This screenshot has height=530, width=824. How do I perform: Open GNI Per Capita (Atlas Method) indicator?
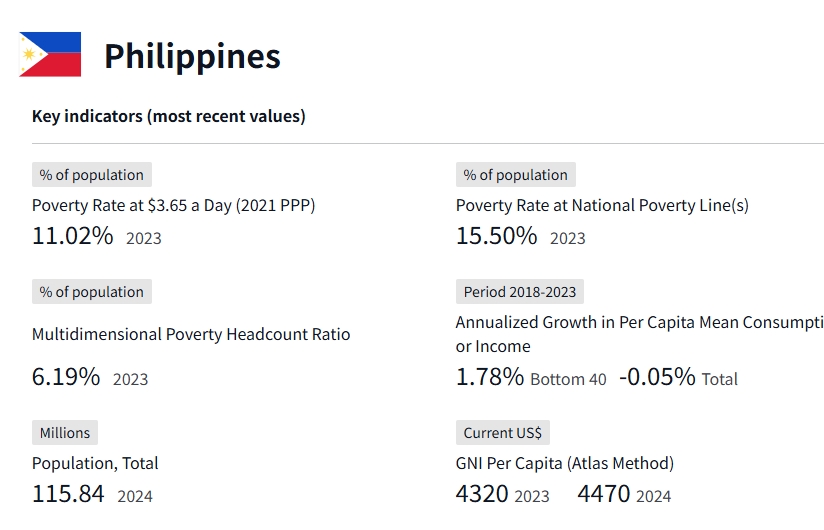tap(564, 463)
